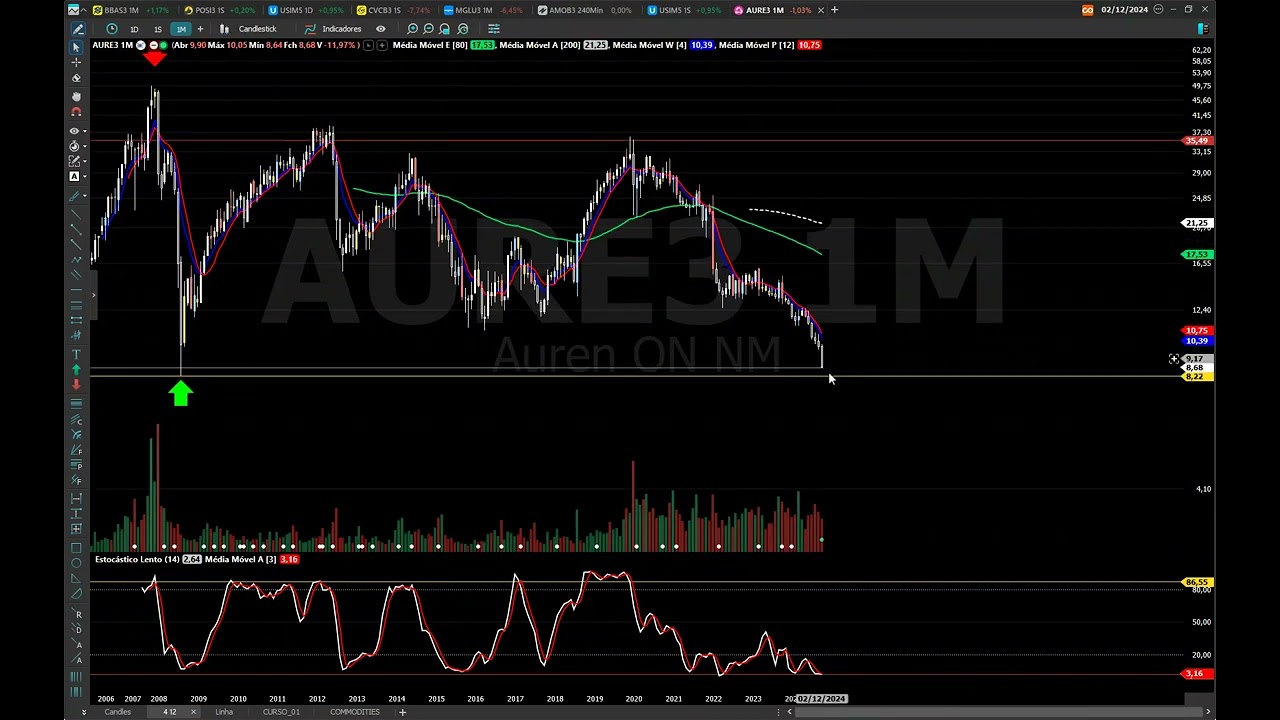
Task: Select the 1M monthly timeframe
Action: 180,29
